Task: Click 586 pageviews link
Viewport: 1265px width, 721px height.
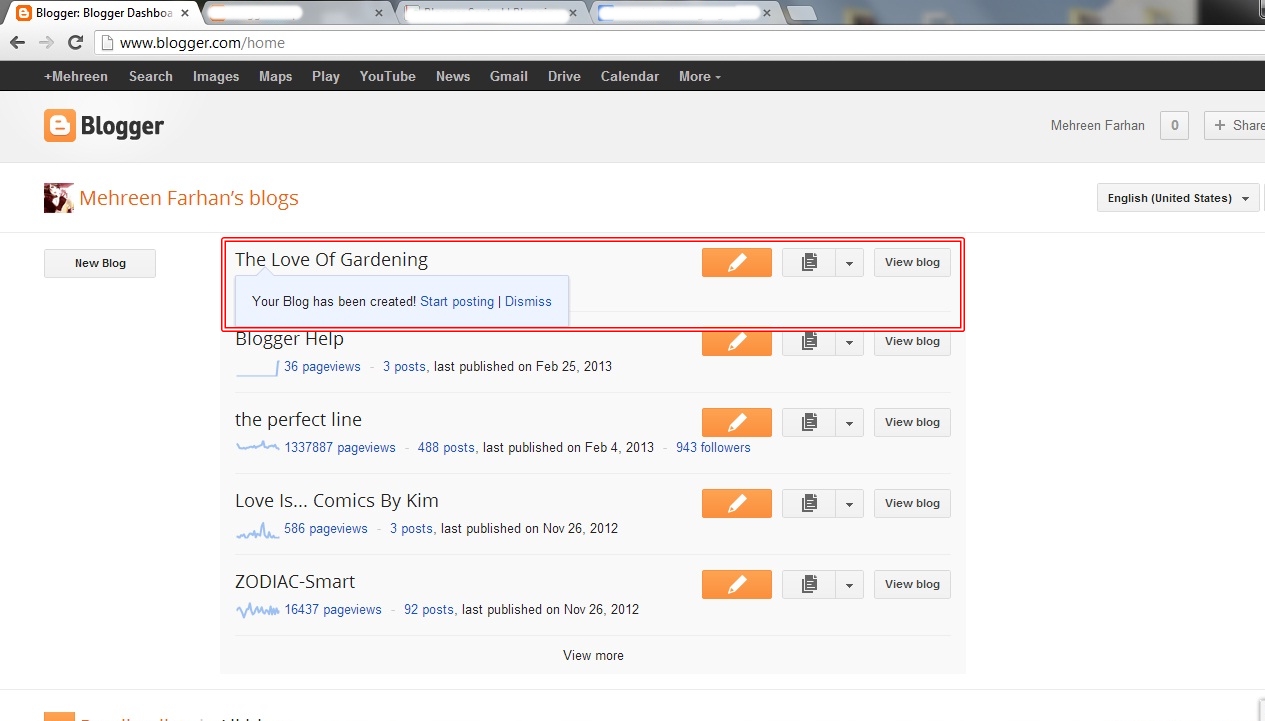Action: click(x=326, y=529)
